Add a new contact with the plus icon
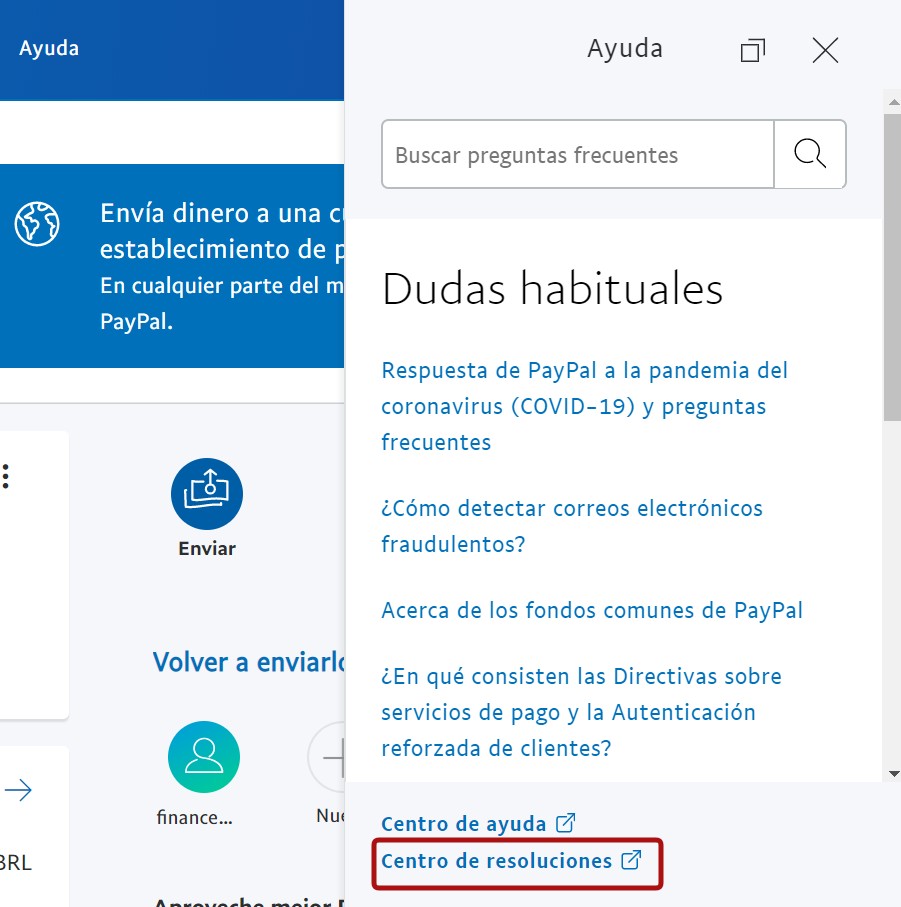 tap(327, 757)
